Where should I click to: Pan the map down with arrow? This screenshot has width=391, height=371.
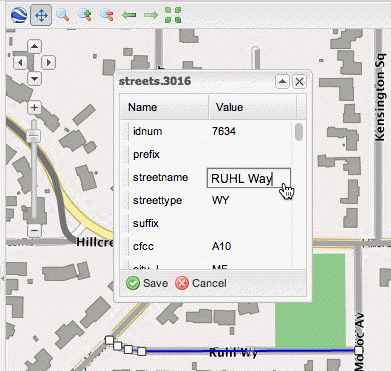click(x=34, y=79)
